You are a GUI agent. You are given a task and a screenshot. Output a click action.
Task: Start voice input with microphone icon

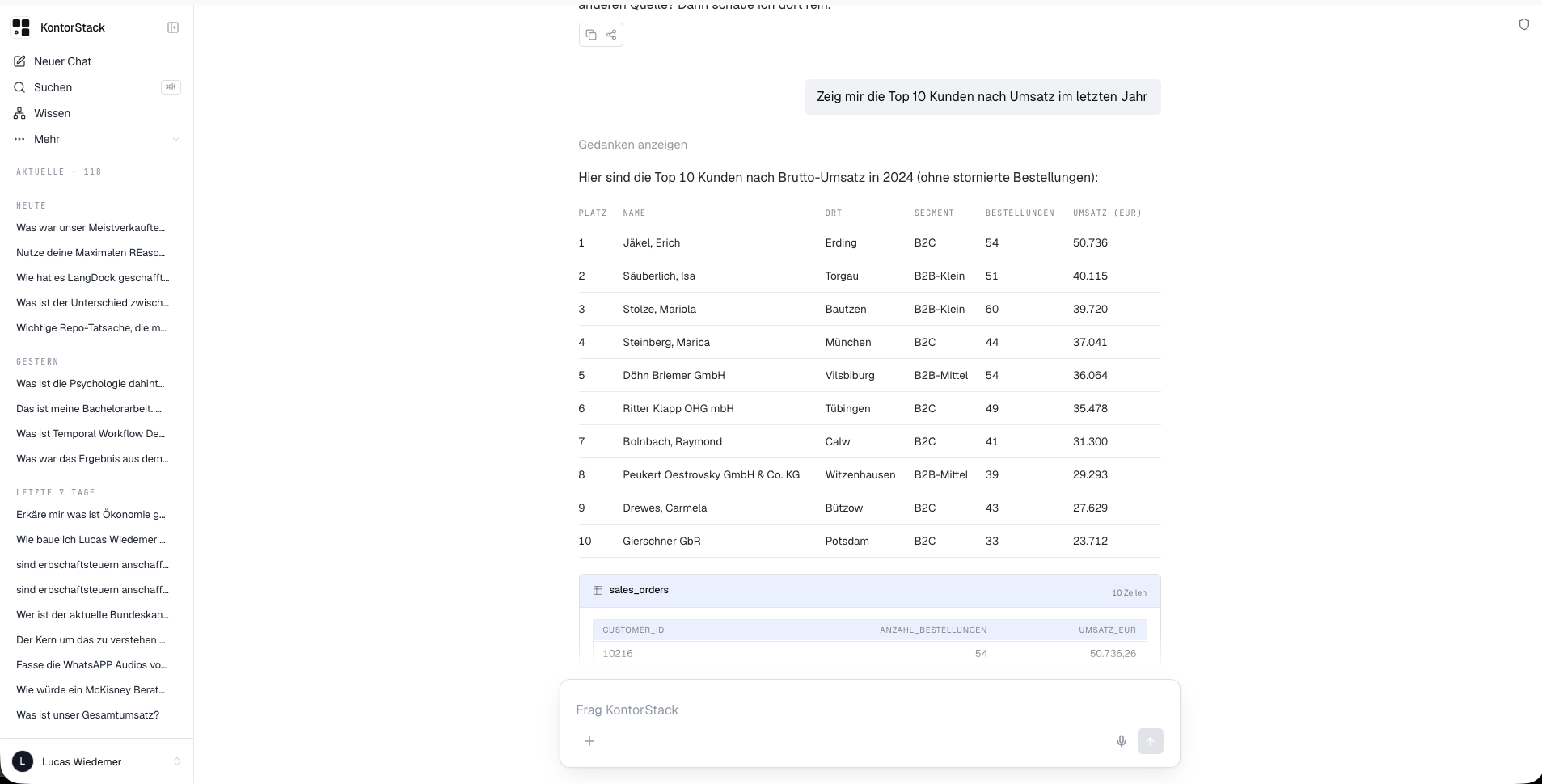coord(1122,741)
